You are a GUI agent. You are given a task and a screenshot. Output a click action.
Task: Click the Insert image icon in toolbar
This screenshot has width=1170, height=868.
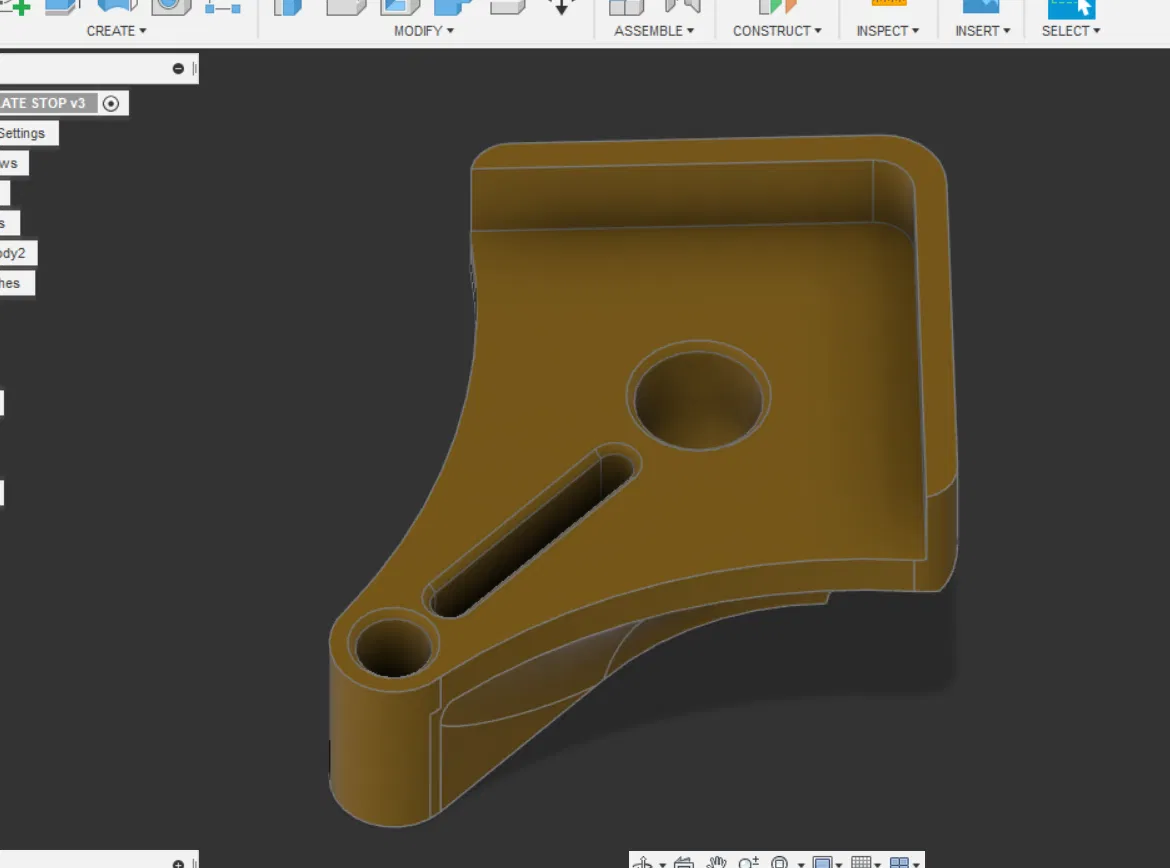[980, 7]
